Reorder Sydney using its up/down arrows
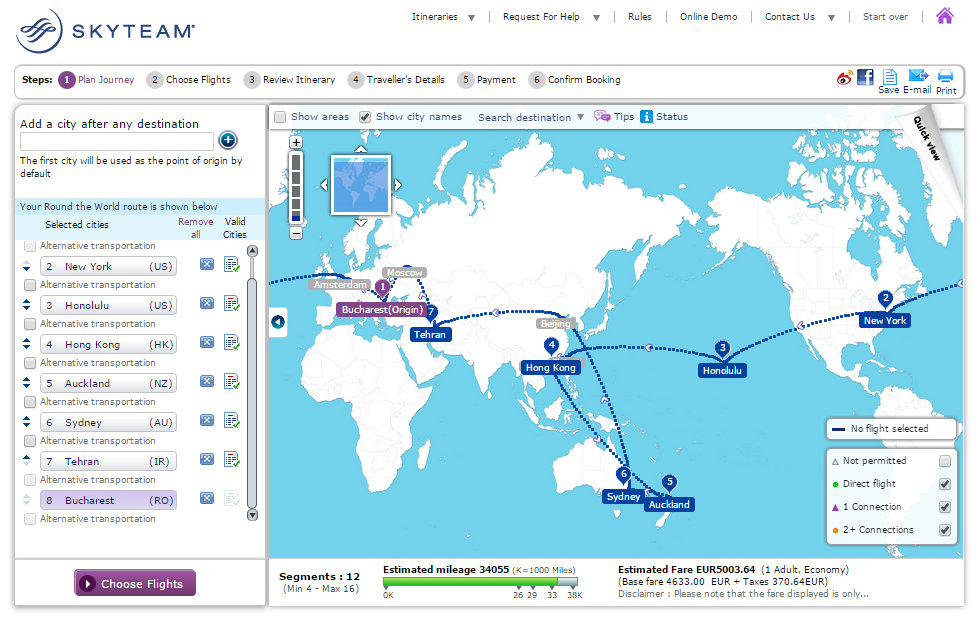Screen dimensions: 978x623 click(x=26, y=422)
